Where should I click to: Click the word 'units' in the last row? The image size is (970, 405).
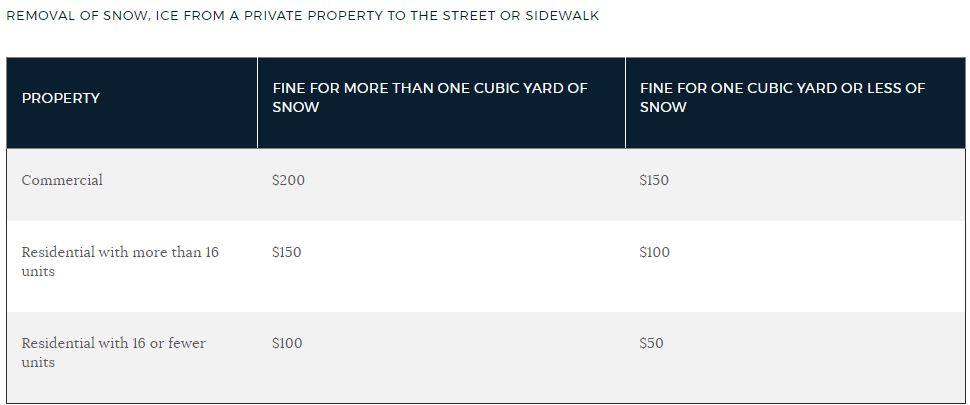(38, 362)
